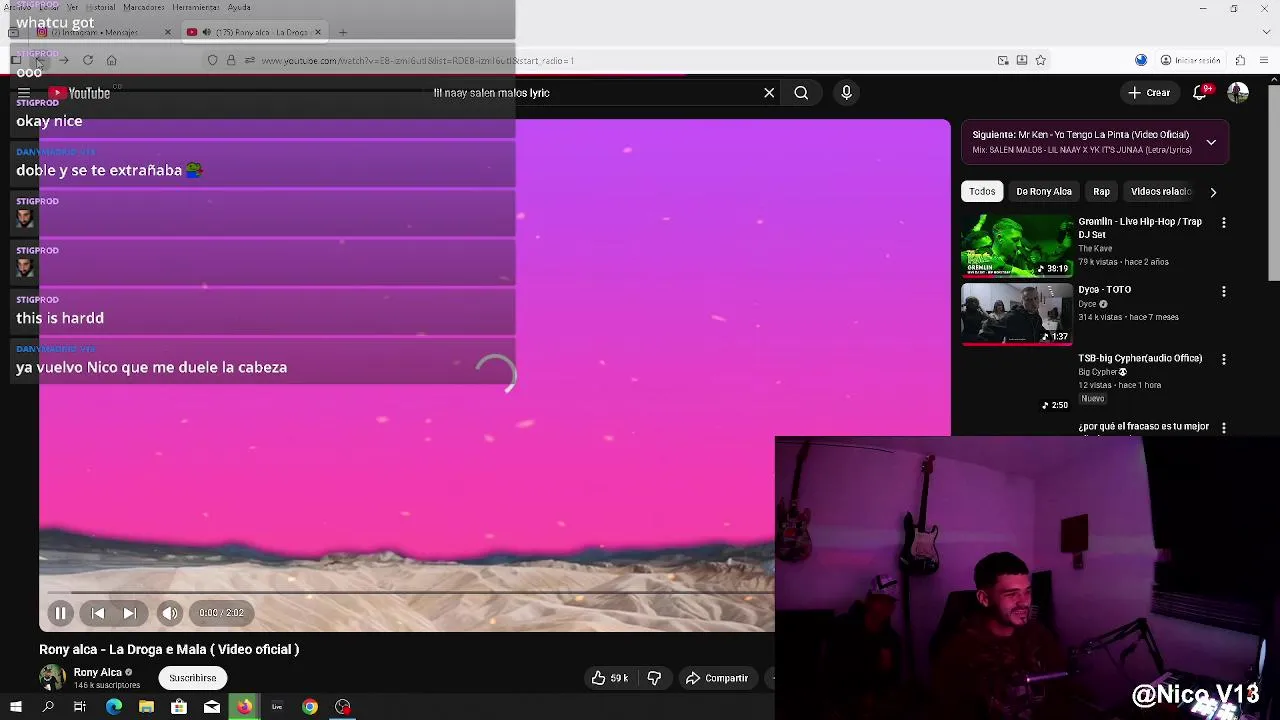Screen dimensions: 1280x720
Task: Open the Dyce - TOTO video thumbnail
Action: click(x=1016, y=314)
